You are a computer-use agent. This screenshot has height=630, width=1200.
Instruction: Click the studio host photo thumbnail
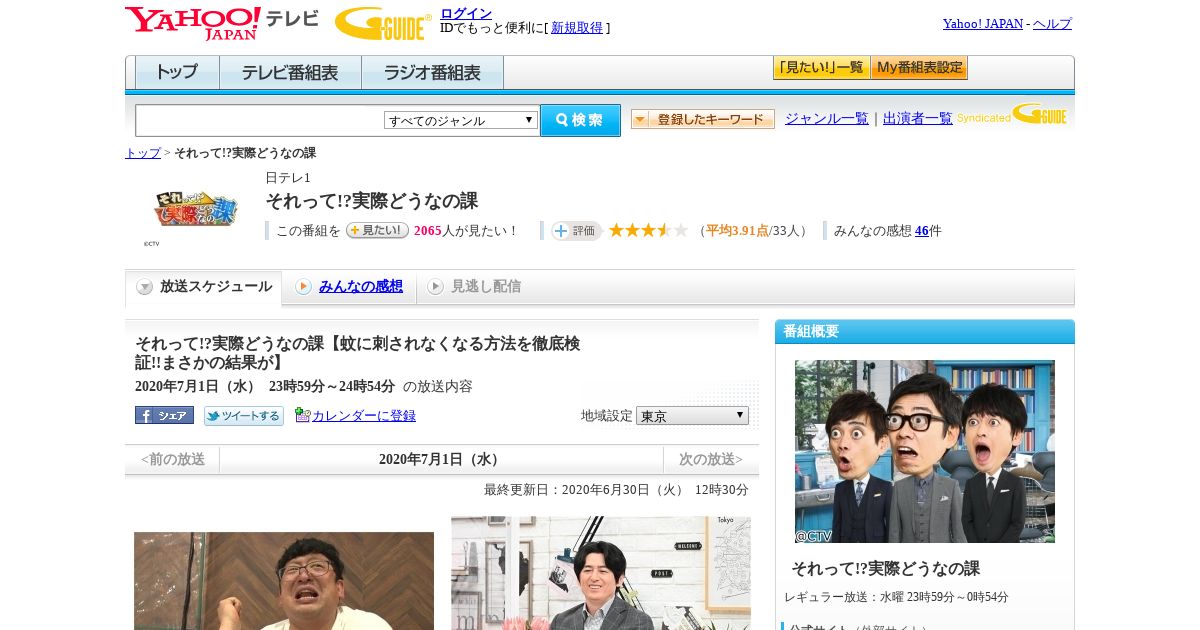tap(601, 573)
